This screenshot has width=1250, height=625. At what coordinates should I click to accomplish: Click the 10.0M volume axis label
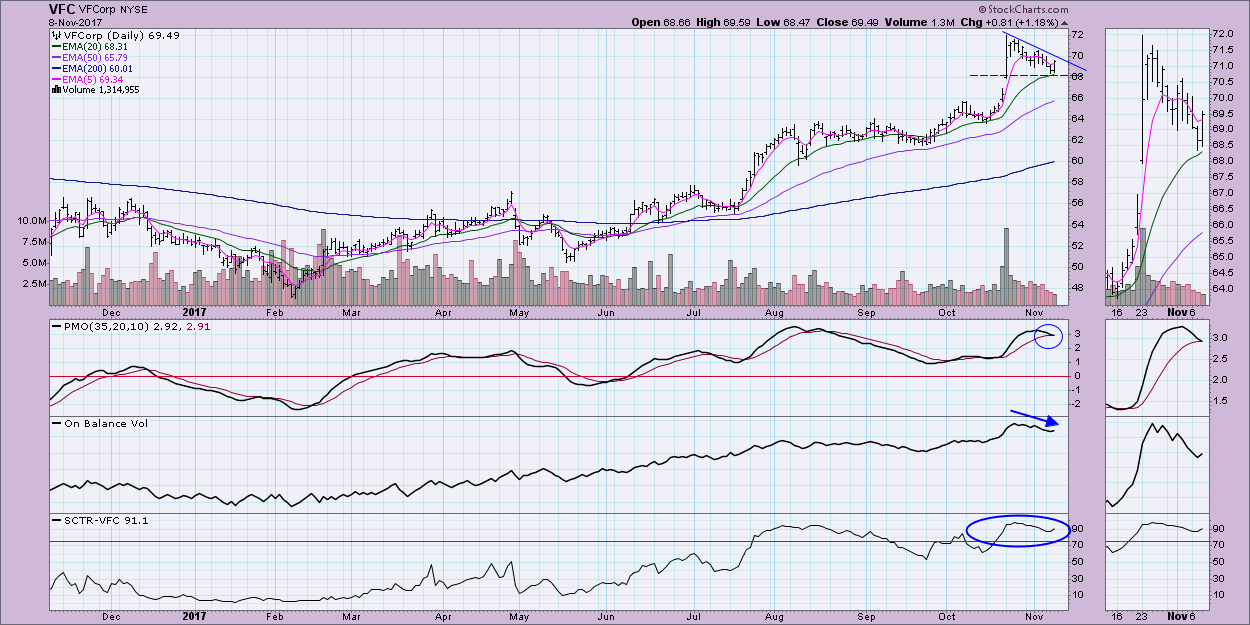point(30,220)
